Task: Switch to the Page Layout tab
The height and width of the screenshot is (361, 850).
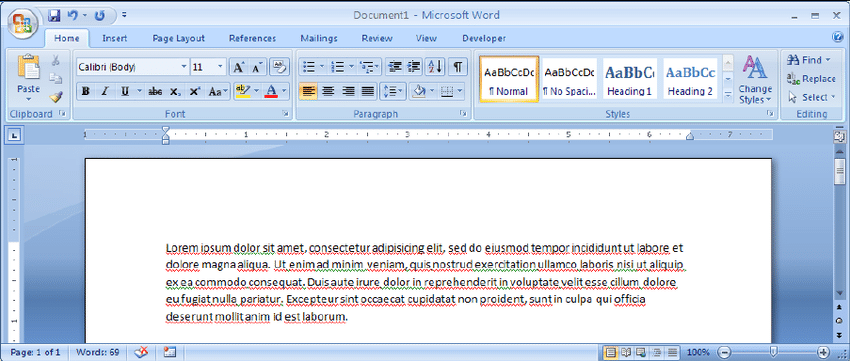Action: click(178, 38)
